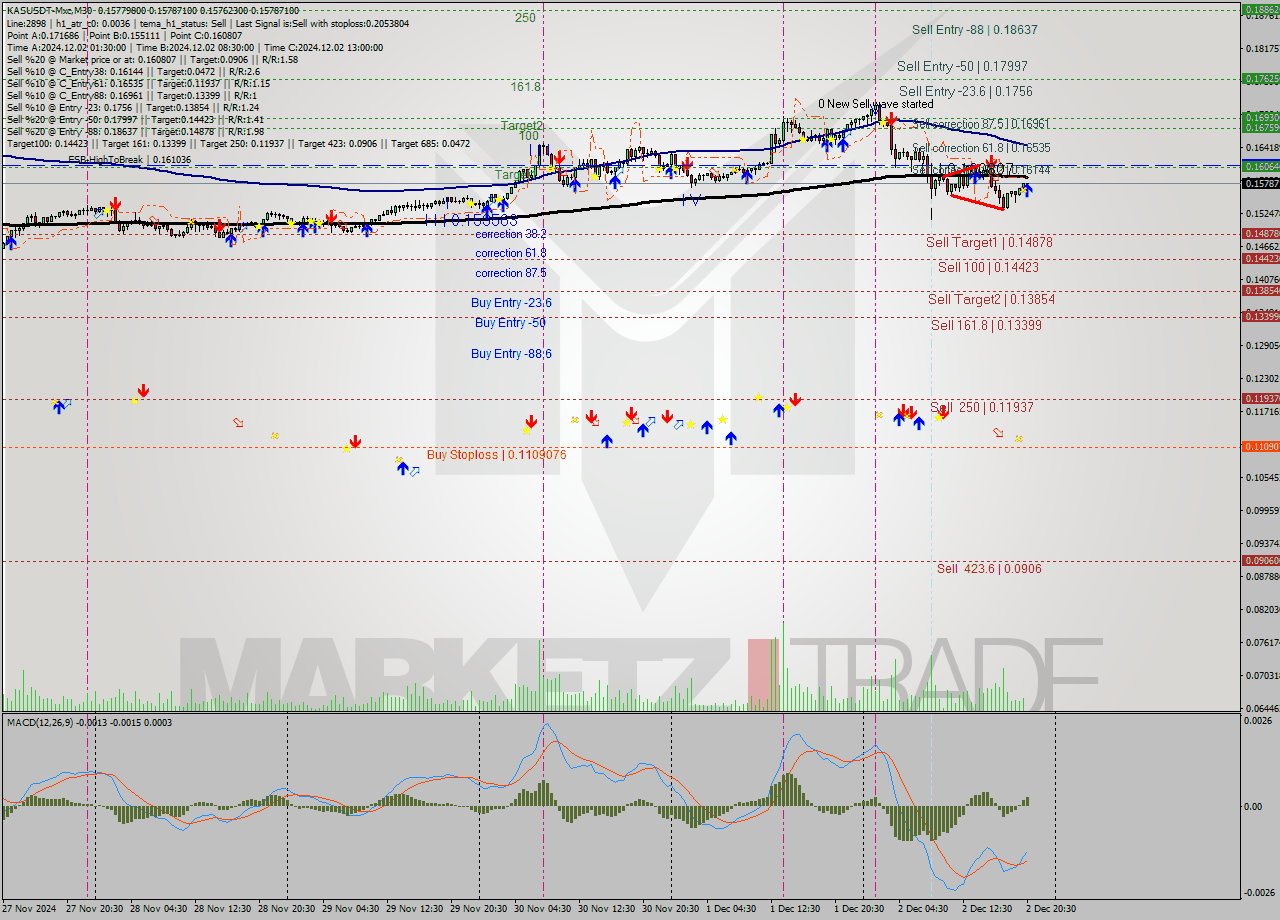Screen dimensions: 1280x920
Task: Click the green '250' Fibonacci level label
Action: click(526, 17)
